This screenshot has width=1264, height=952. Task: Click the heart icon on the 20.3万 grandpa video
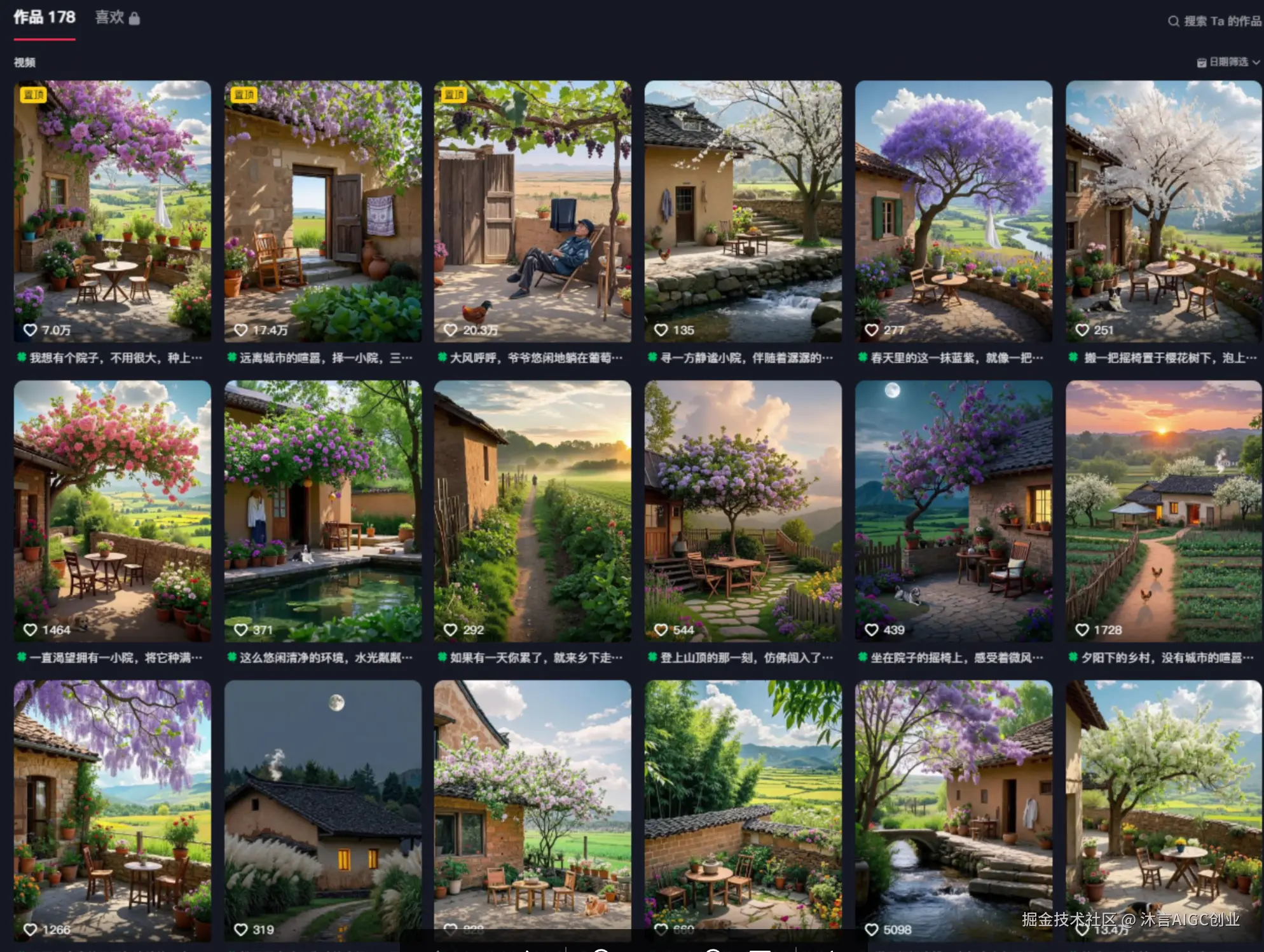click(450, 330)
